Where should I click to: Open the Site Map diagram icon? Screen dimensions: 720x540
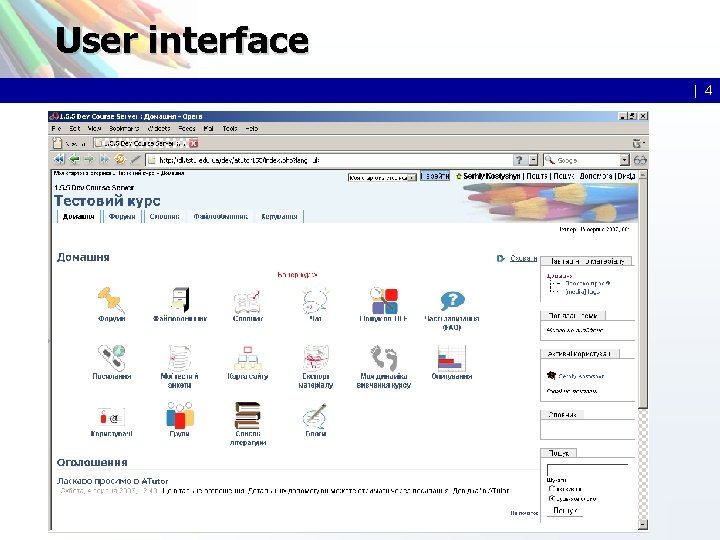(x=248, y=358)
